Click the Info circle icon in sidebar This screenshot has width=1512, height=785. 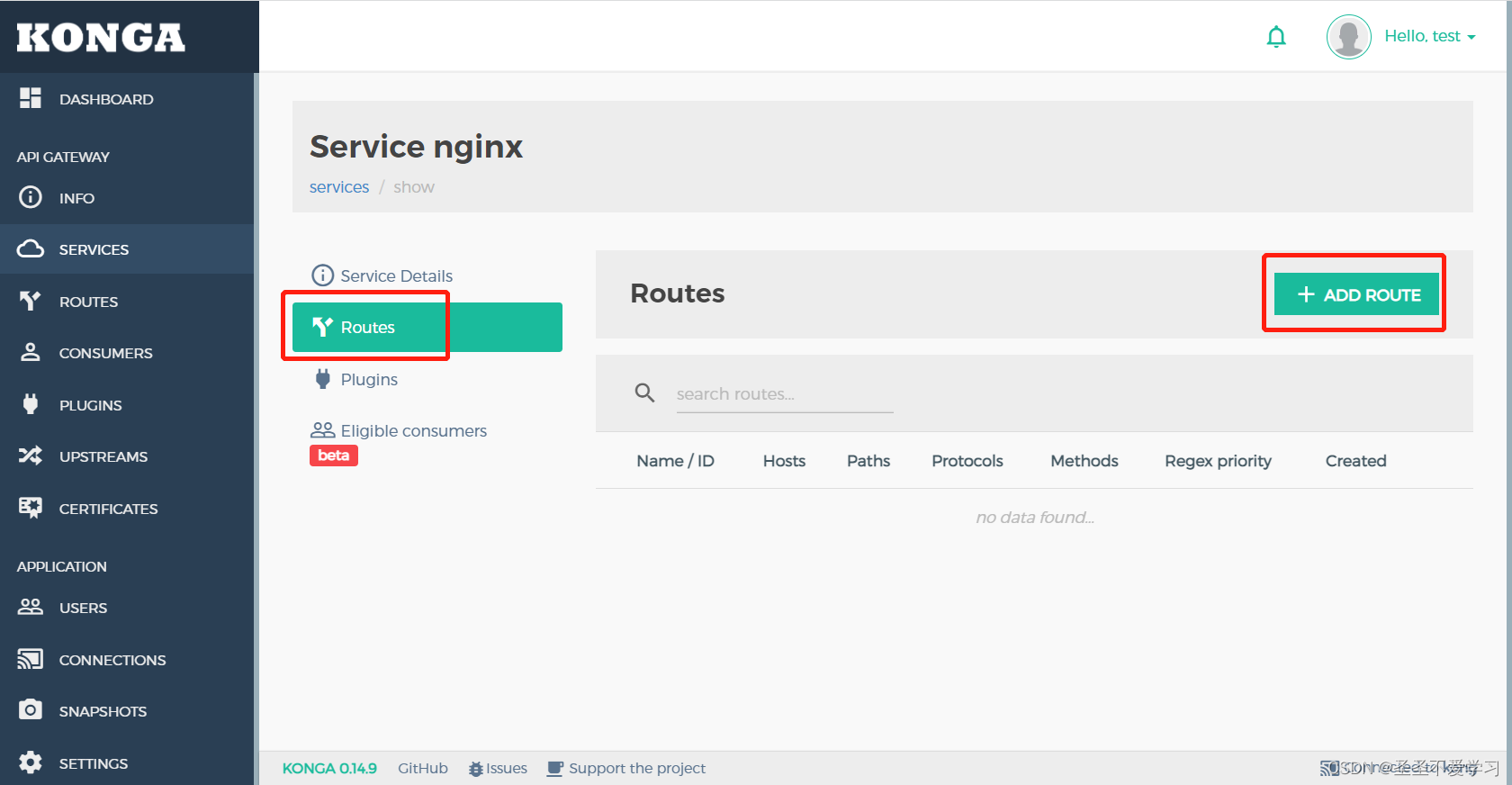(x=31, y=197)
